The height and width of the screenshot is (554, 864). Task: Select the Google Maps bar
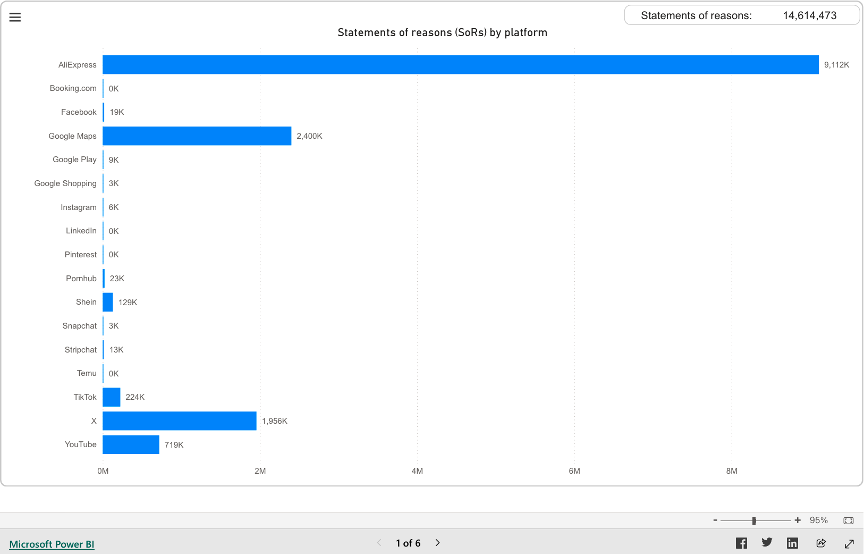(x=197, y=136)
